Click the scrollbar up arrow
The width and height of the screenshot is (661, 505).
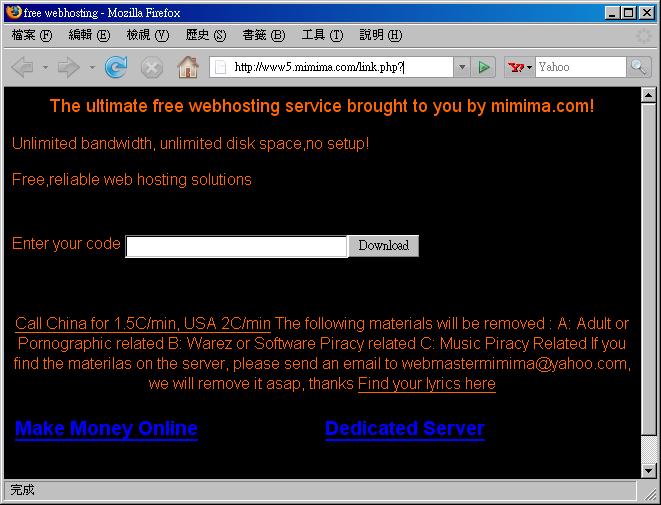click(x=648, y=95)
